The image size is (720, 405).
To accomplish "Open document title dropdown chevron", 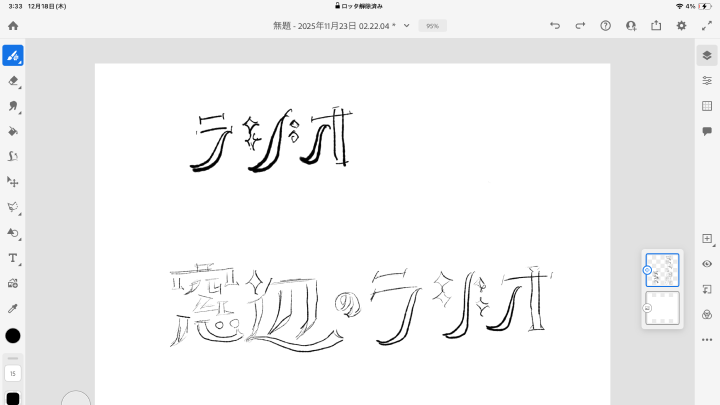I will 406,26.
